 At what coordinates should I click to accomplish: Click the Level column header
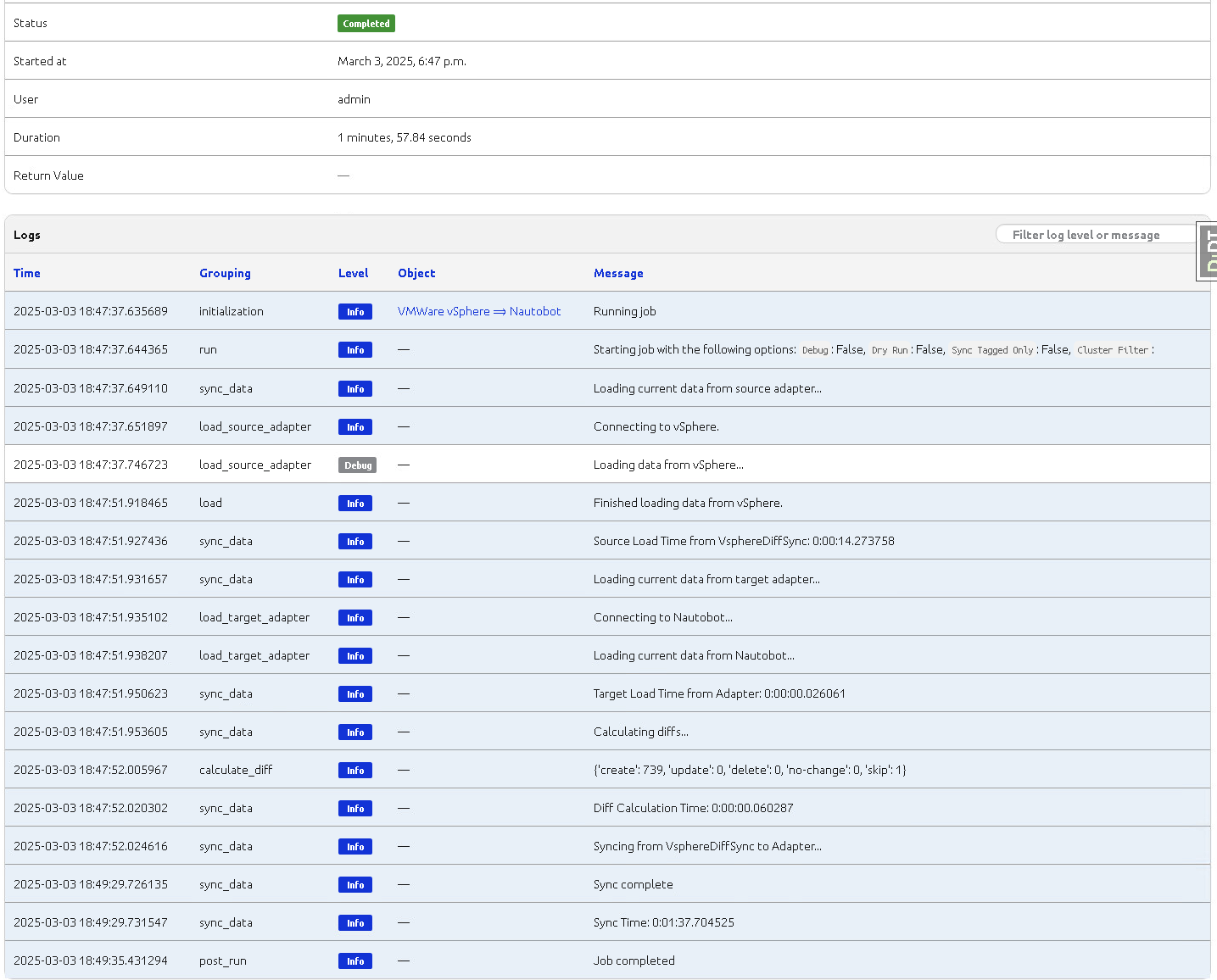coord(353,273)
